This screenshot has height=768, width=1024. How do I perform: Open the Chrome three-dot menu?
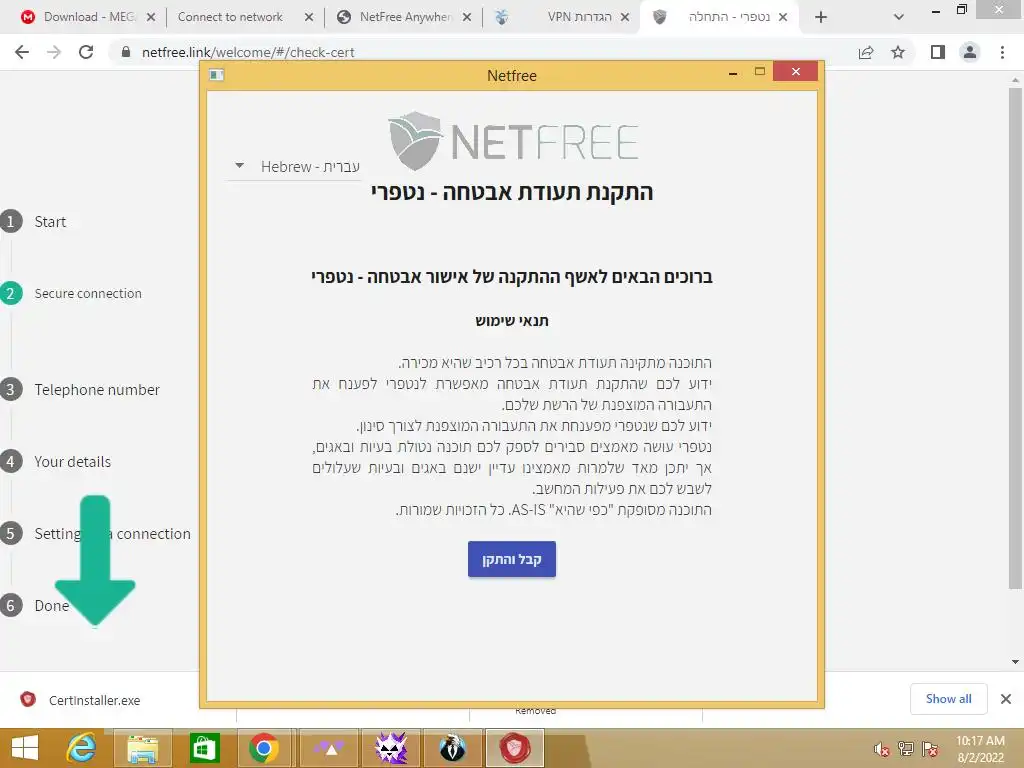[x=1002, y=52]
